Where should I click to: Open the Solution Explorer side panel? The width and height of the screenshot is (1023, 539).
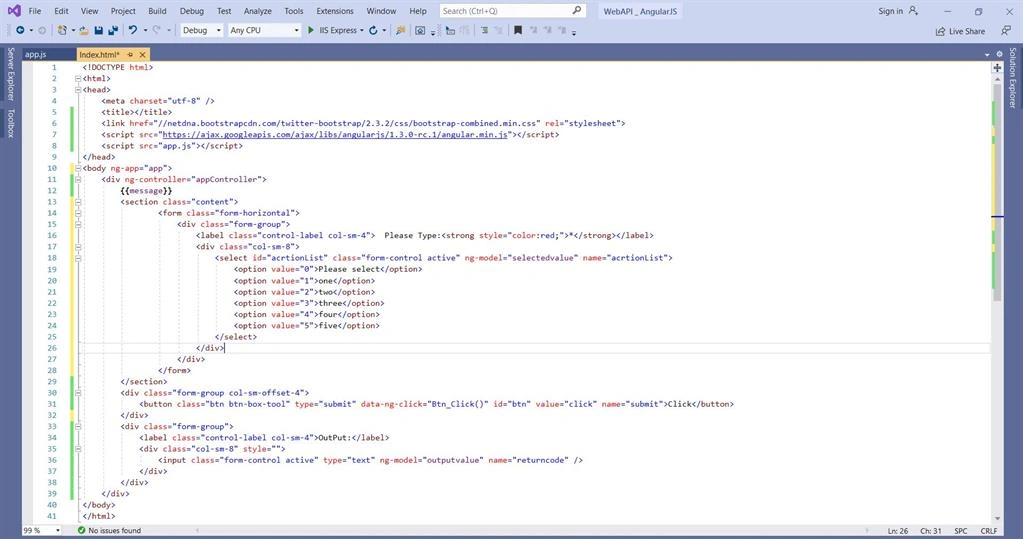tap(1013, 78)
